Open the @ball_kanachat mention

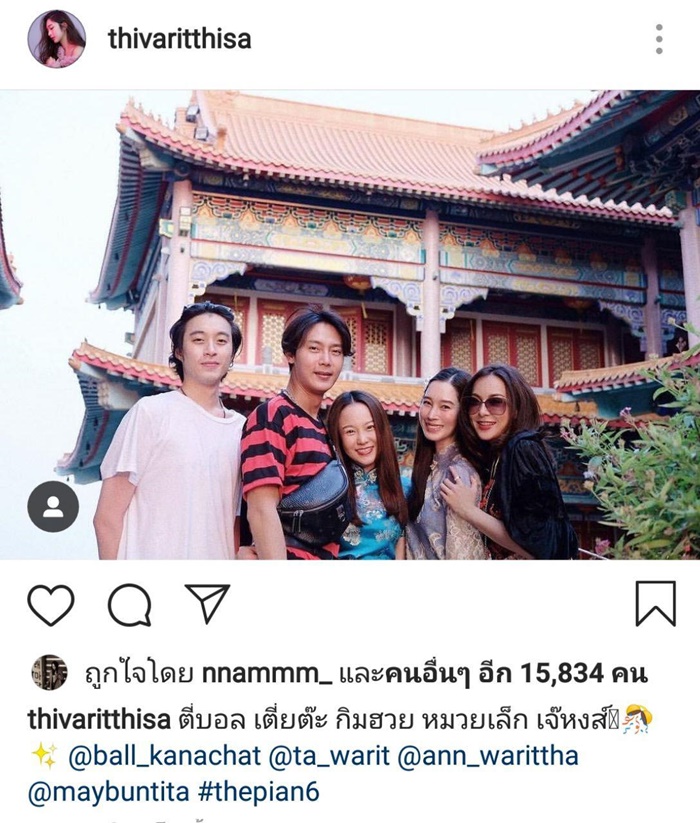(x=164, y=756)
